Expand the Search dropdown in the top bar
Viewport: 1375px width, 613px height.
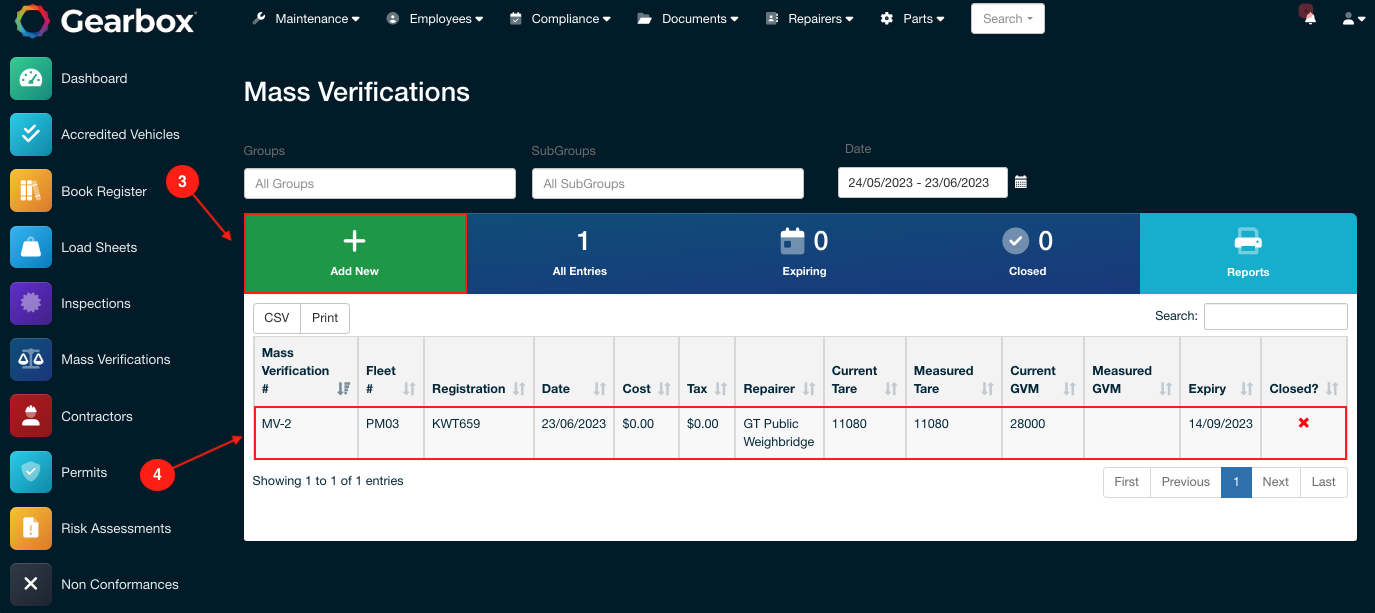pos(1007,18)
